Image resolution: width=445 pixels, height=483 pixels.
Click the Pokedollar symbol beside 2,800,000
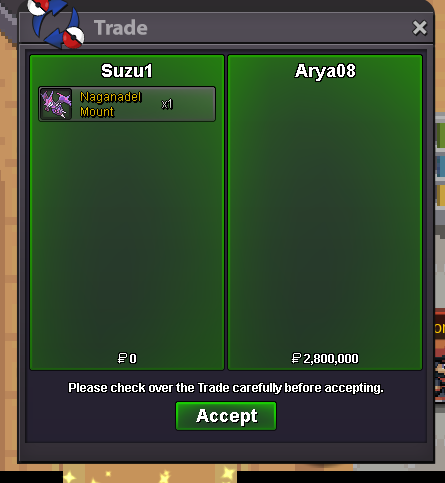click(x=296, y=359)
